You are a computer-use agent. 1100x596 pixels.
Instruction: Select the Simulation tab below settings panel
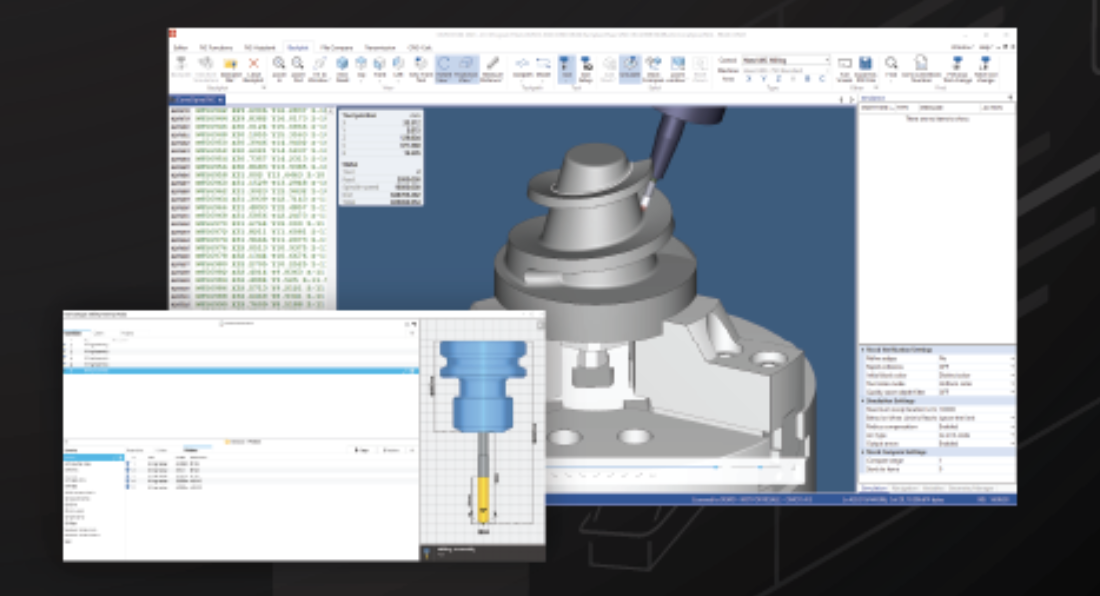[x=874, y=488]
